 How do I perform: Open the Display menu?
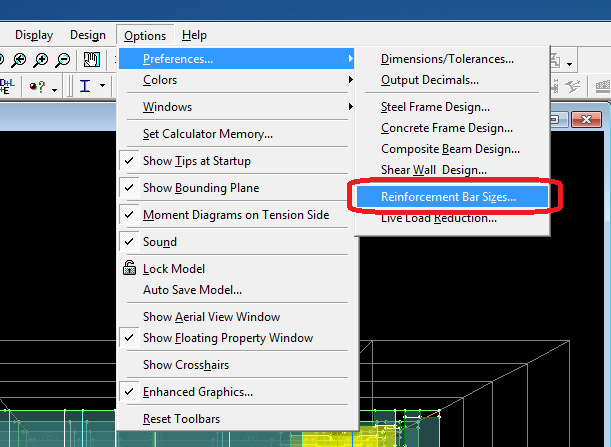34,35
